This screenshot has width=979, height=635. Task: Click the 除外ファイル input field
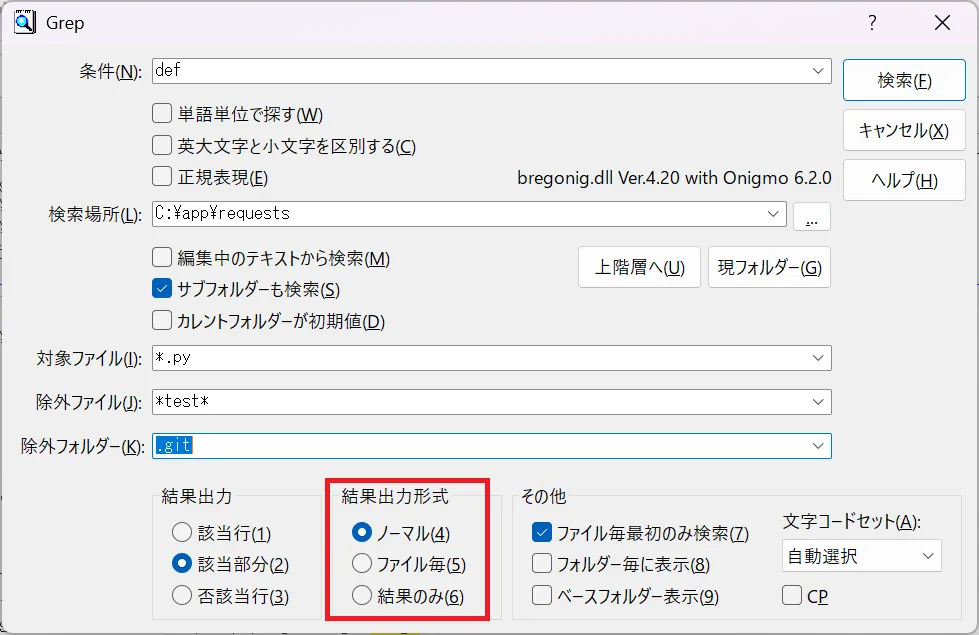[x=480, y=402]
